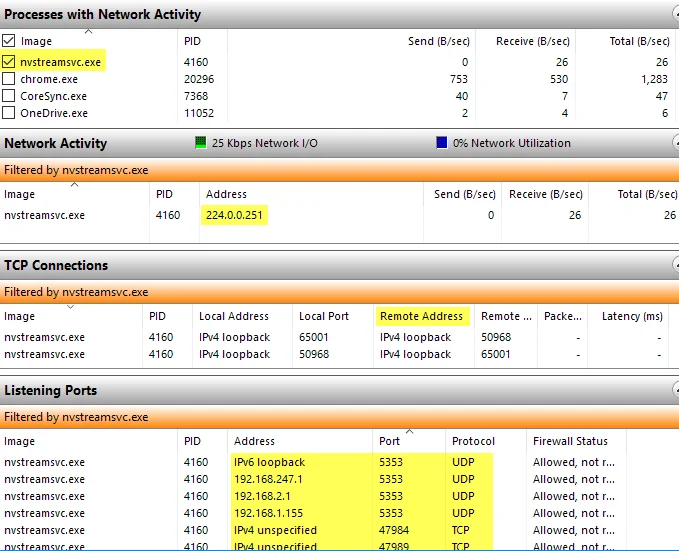The height and width of the screenshot is (551, 679).
Task: Click the Firewall Status column header
Action: [569, 441]
